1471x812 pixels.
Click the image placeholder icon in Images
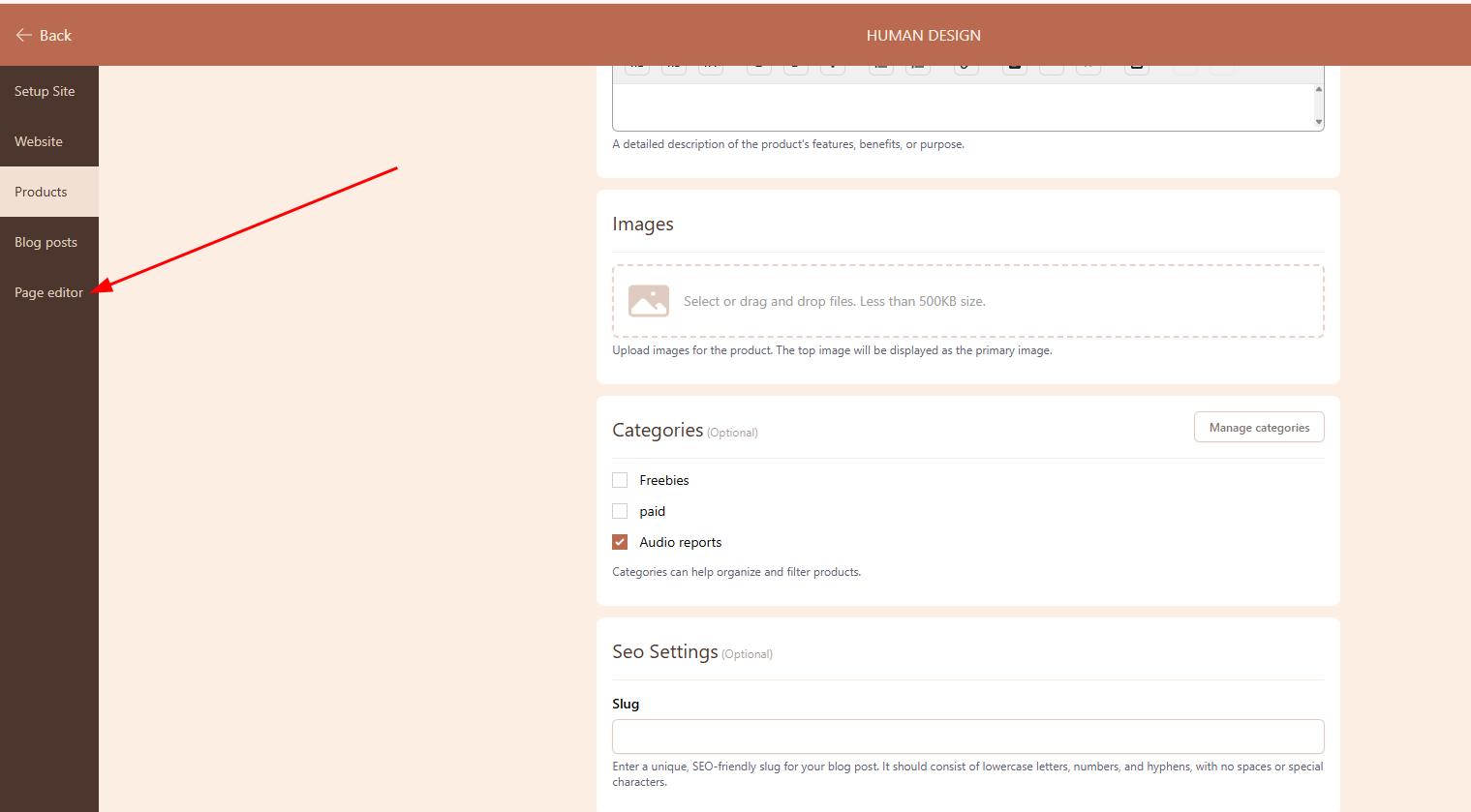pyautogui.click(x=649, y=301)
